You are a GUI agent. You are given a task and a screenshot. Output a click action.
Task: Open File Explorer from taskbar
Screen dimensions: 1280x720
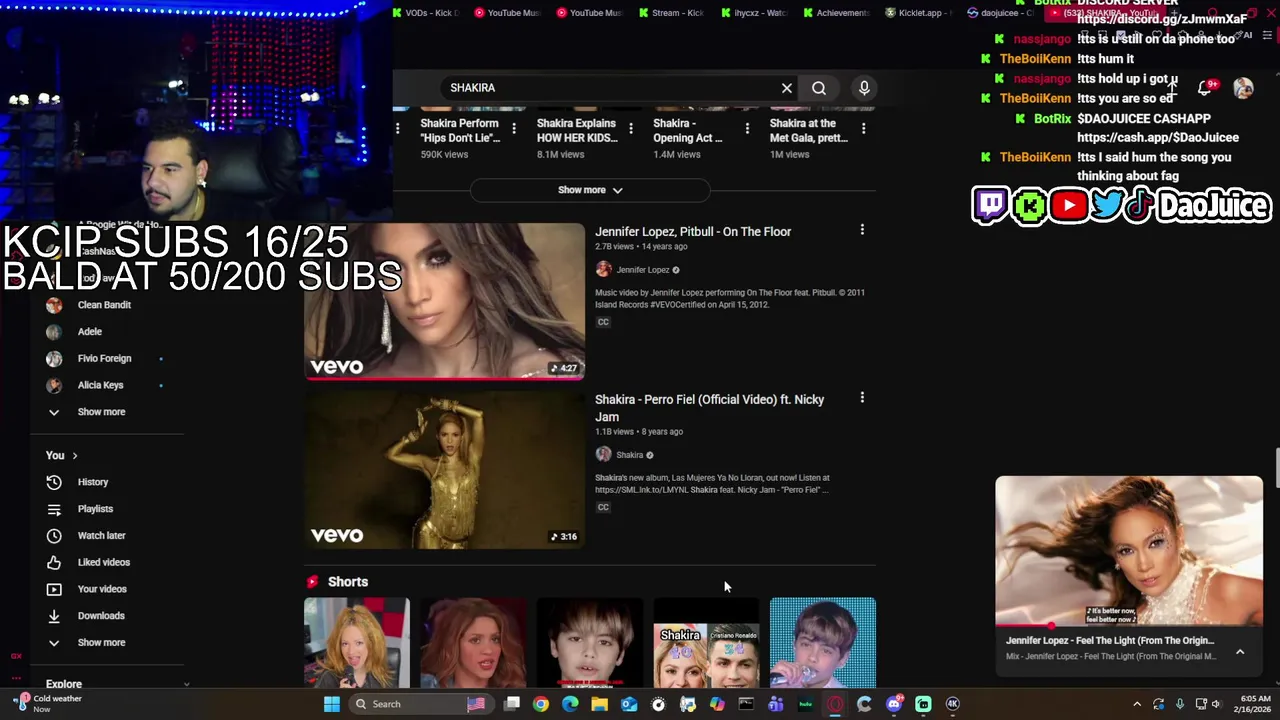pos(599,704)
